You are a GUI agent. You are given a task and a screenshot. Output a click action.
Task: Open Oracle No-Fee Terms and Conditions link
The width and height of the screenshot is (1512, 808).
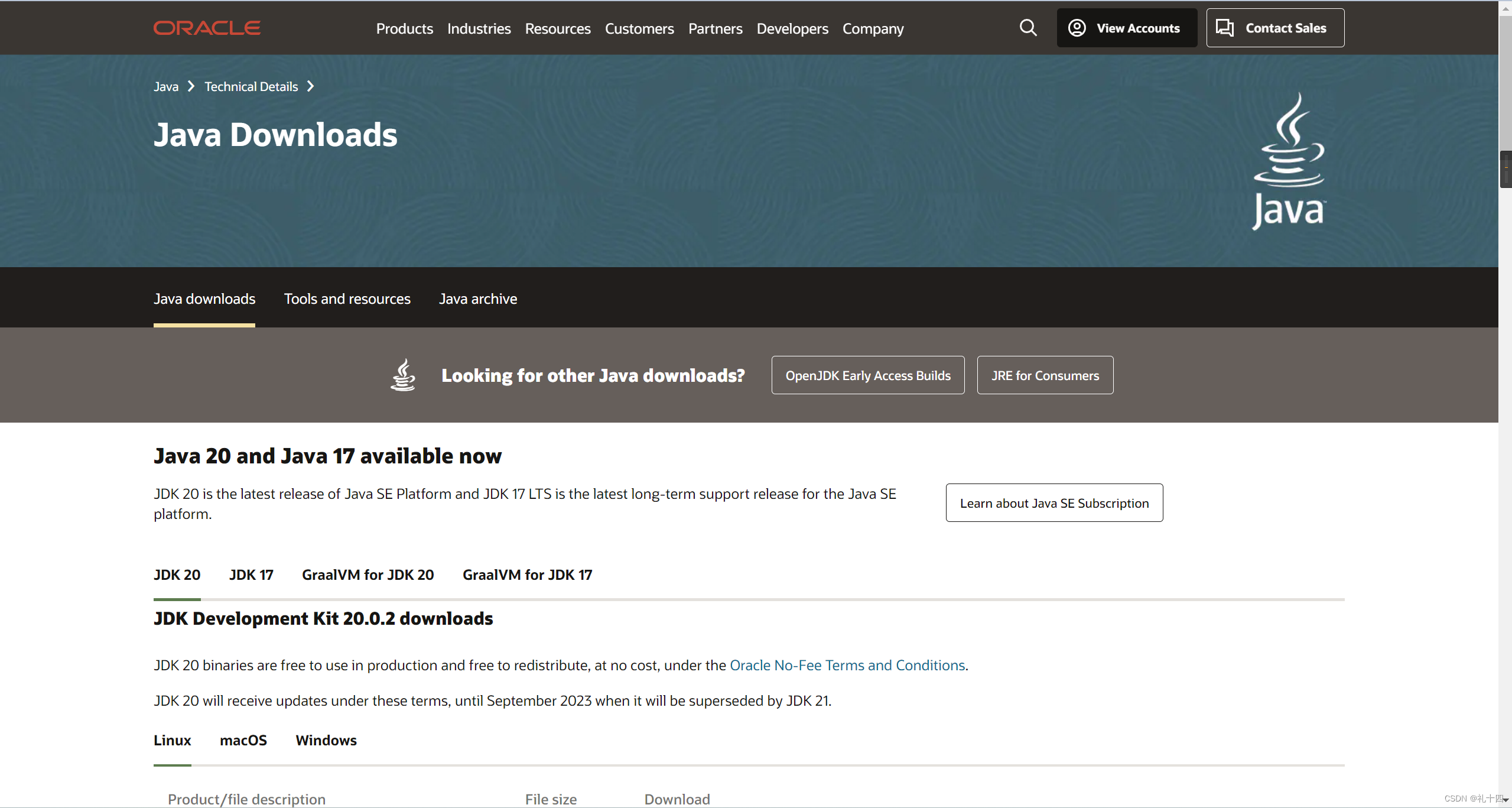[x=847, y=665]
